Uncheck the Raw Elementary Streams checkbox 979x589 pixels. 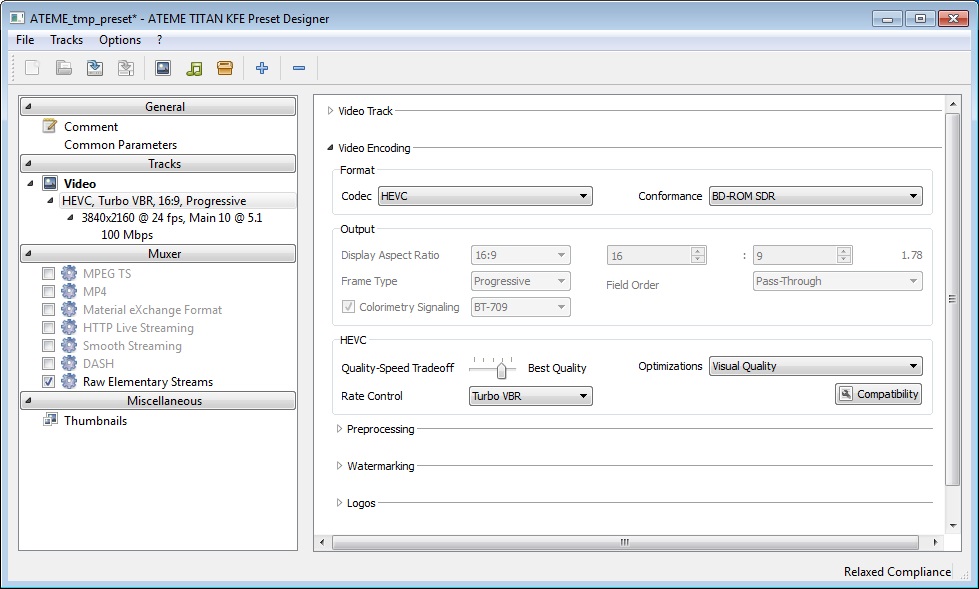pyautogui.click(x=48, y=381)
